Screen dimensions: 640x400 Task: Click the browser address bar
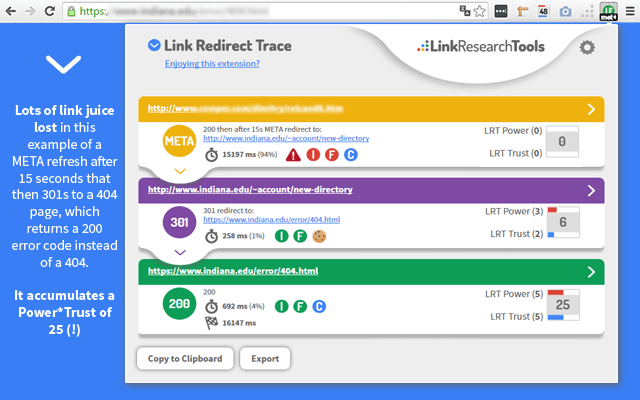click(270, 12)
